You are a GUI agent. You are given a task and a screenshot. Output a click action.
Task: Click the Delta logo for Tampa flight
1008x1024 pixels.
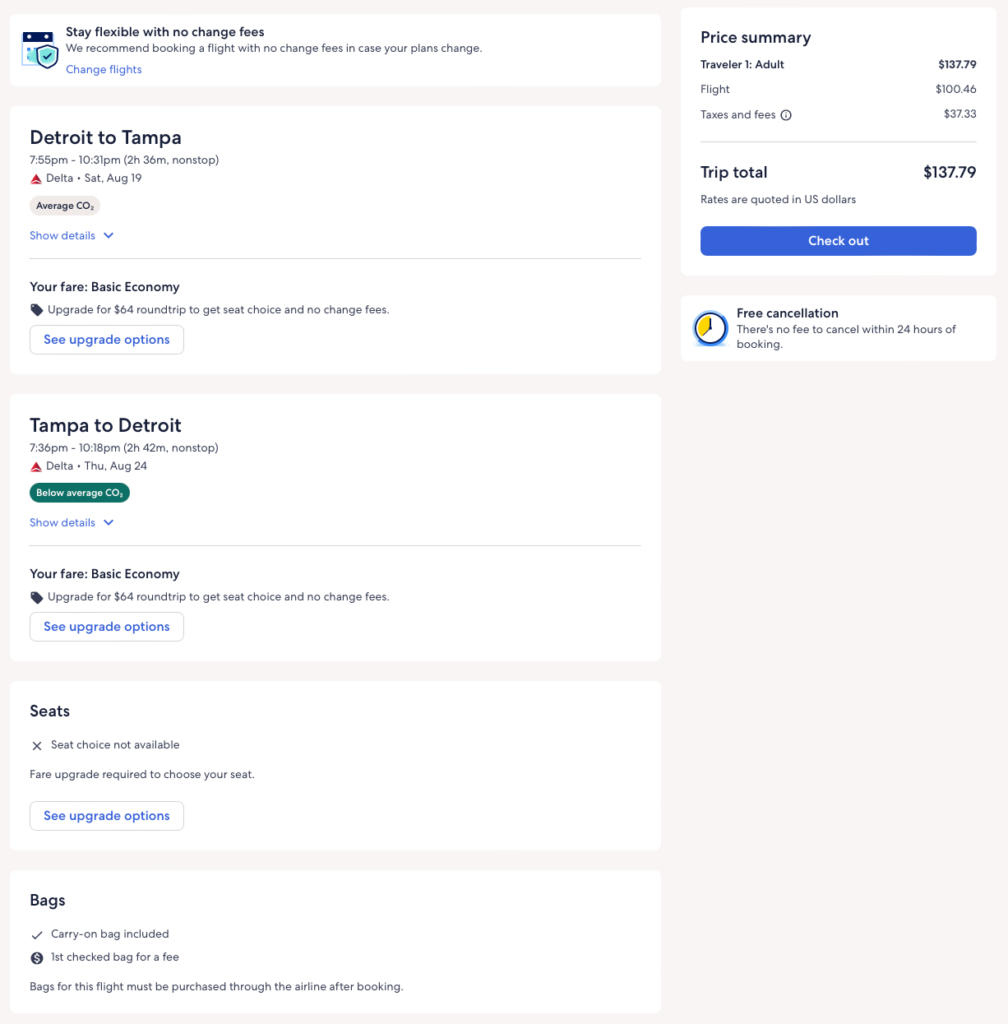(x=37, y=466)
